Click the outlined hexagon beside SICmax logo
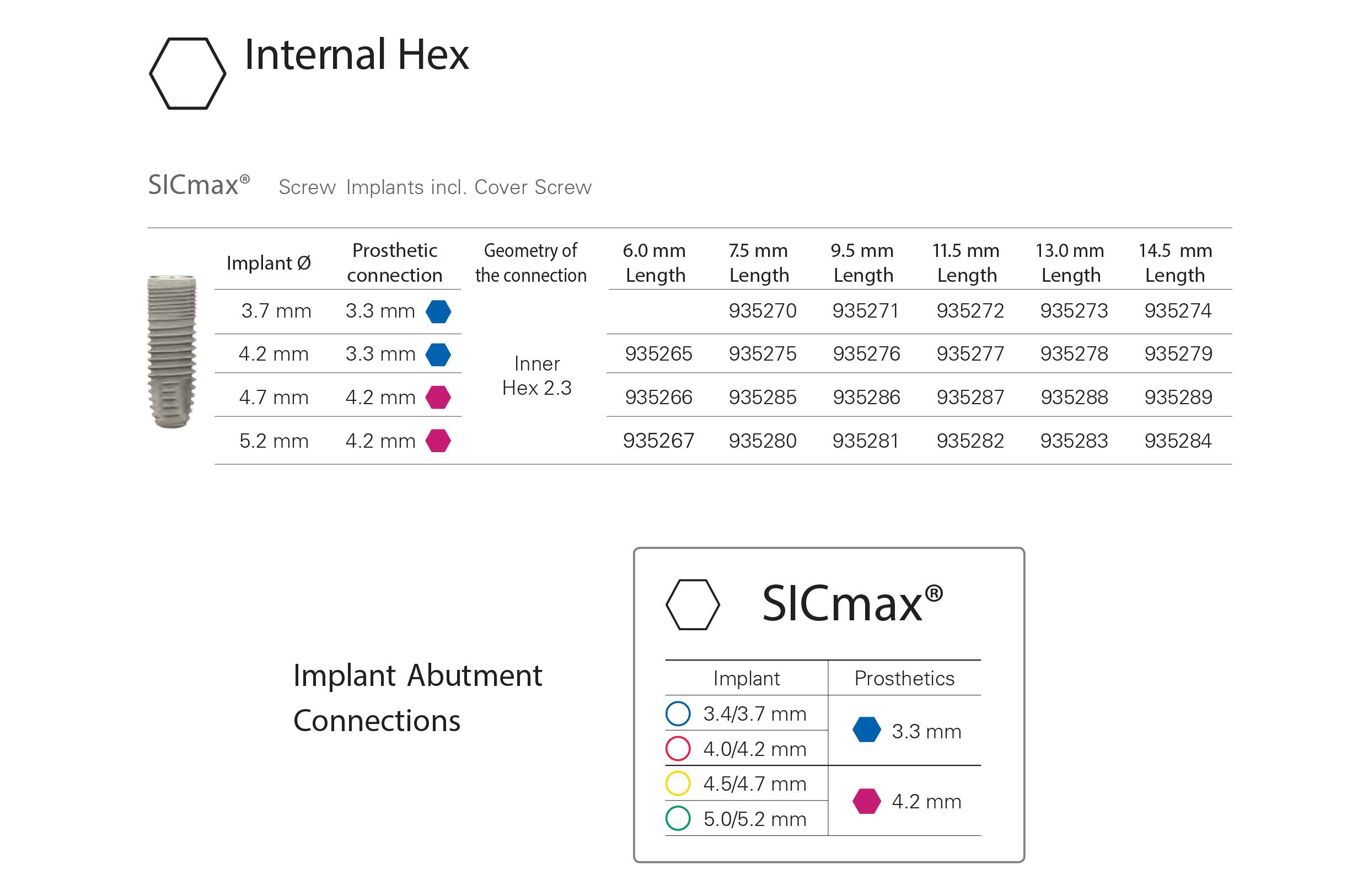 point(693,605)
